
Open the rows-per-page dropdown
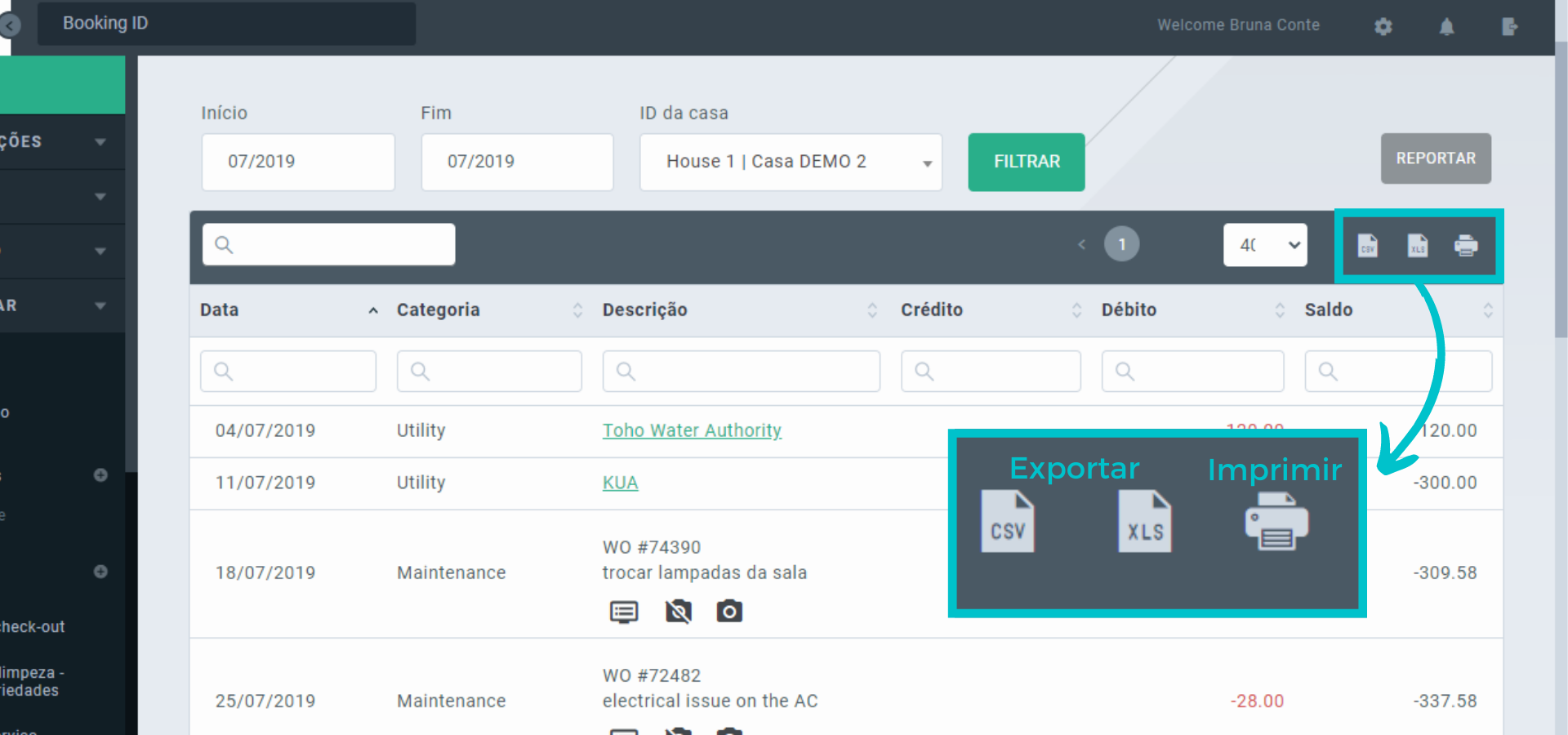coord(1265,245)
